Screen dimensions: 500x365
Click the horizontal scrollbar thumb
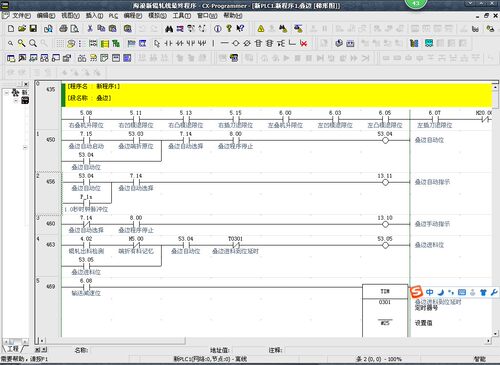115,340
